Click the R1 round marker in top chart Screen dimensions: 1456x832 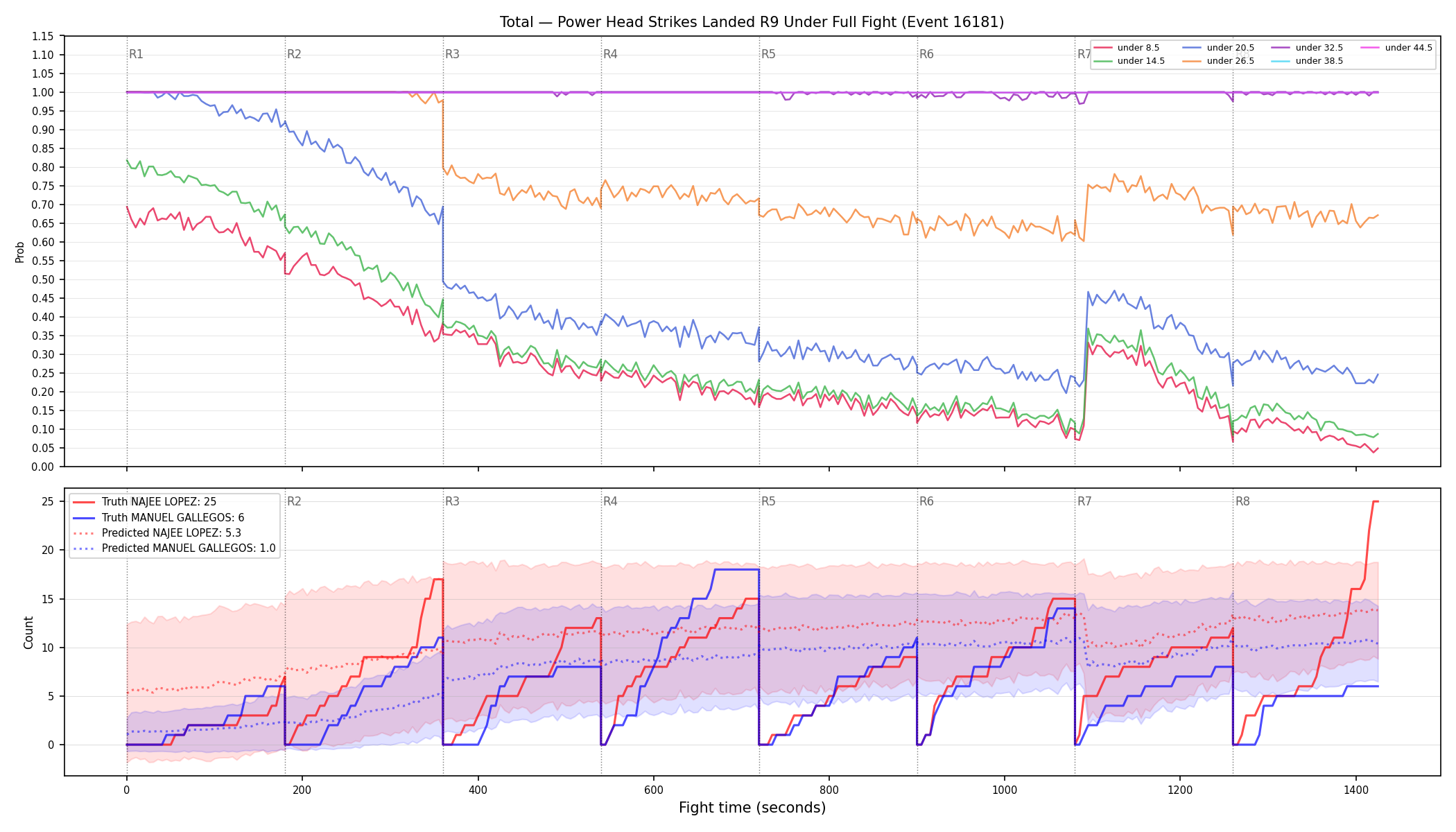136,54
